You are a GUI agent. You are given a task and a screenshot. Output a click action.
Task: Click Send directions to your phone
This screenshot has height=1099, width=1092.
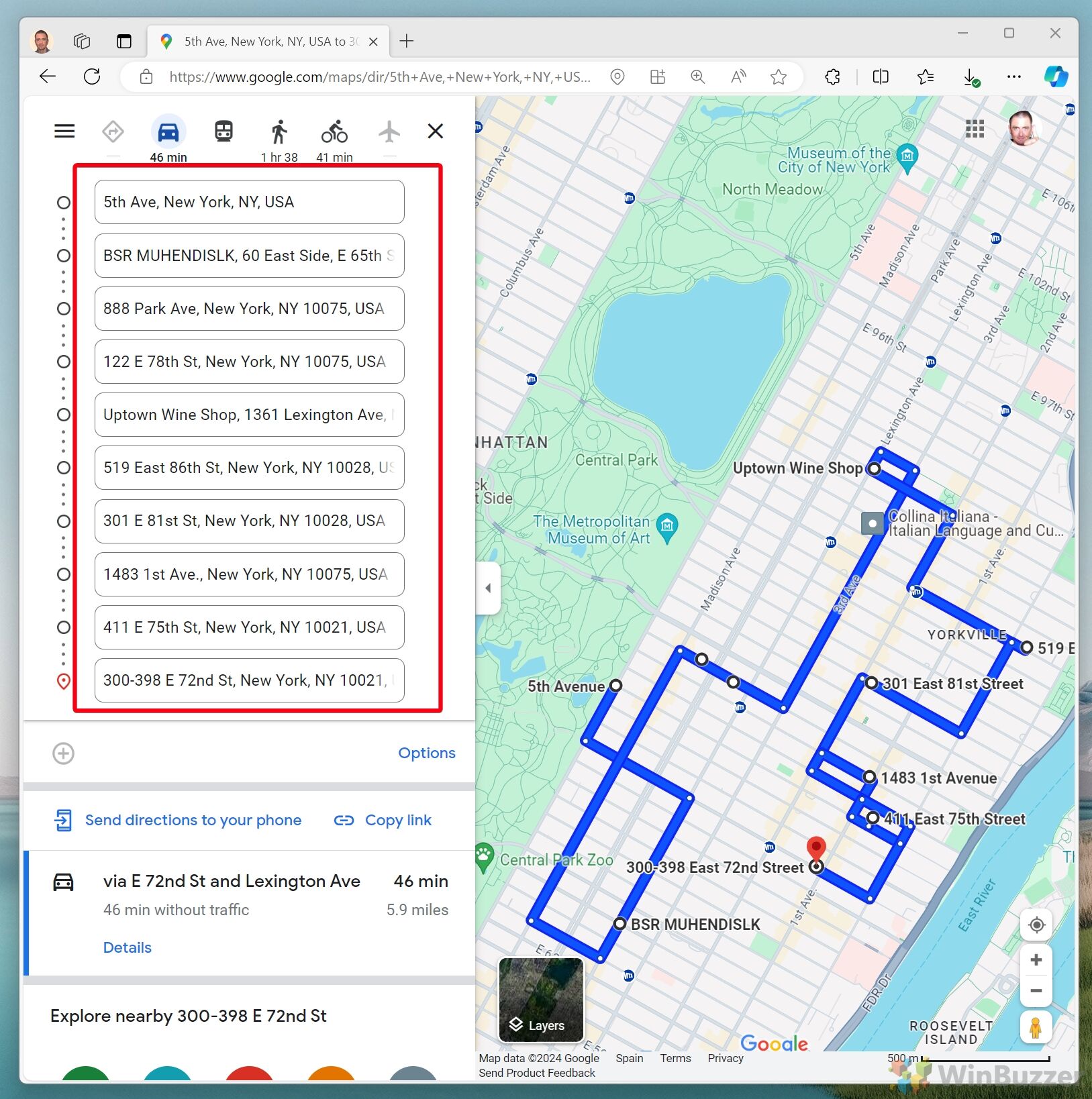193,820
